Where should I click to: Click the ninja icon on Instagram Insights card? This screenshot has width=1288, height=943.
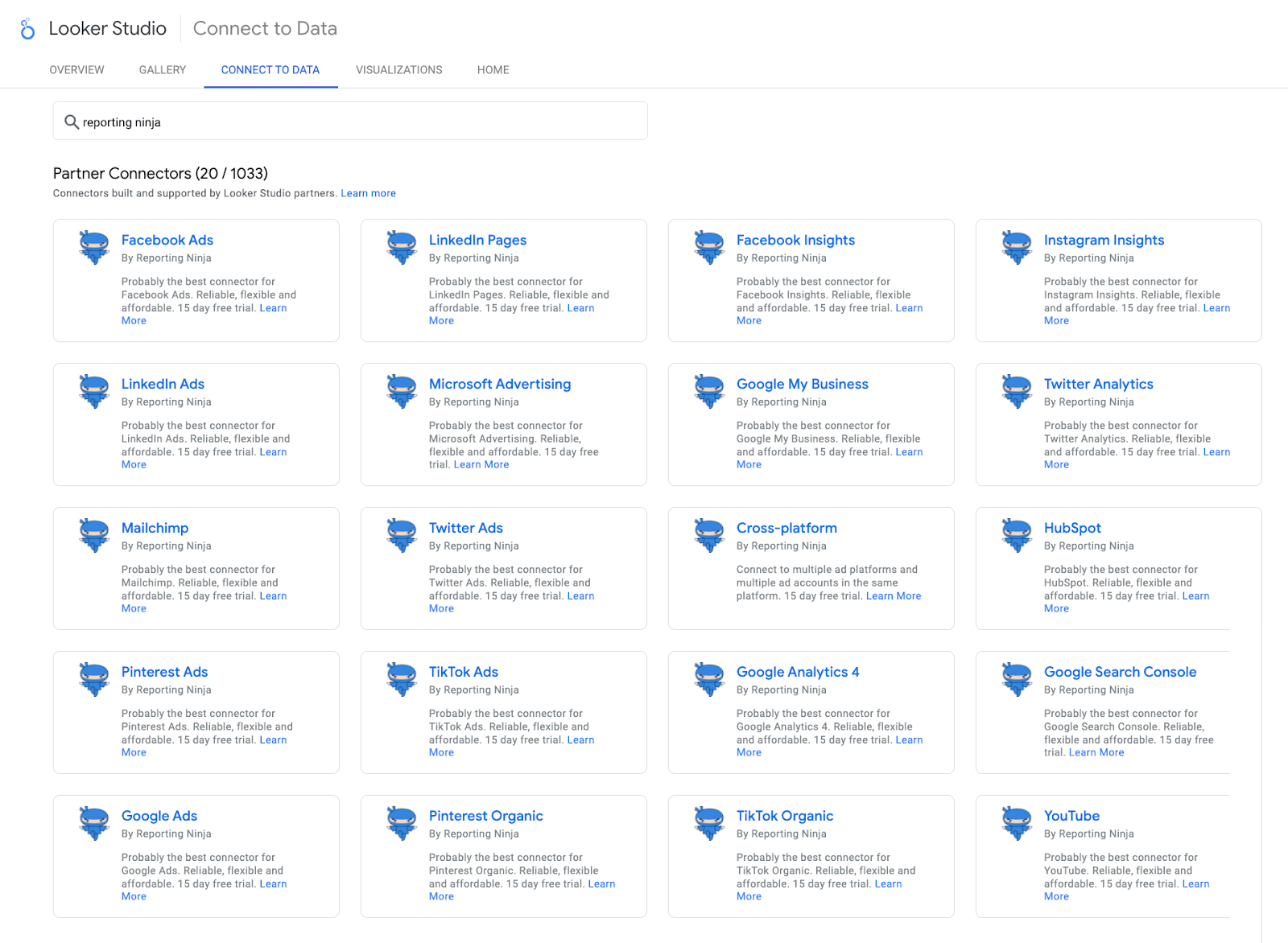[1017, 247]
